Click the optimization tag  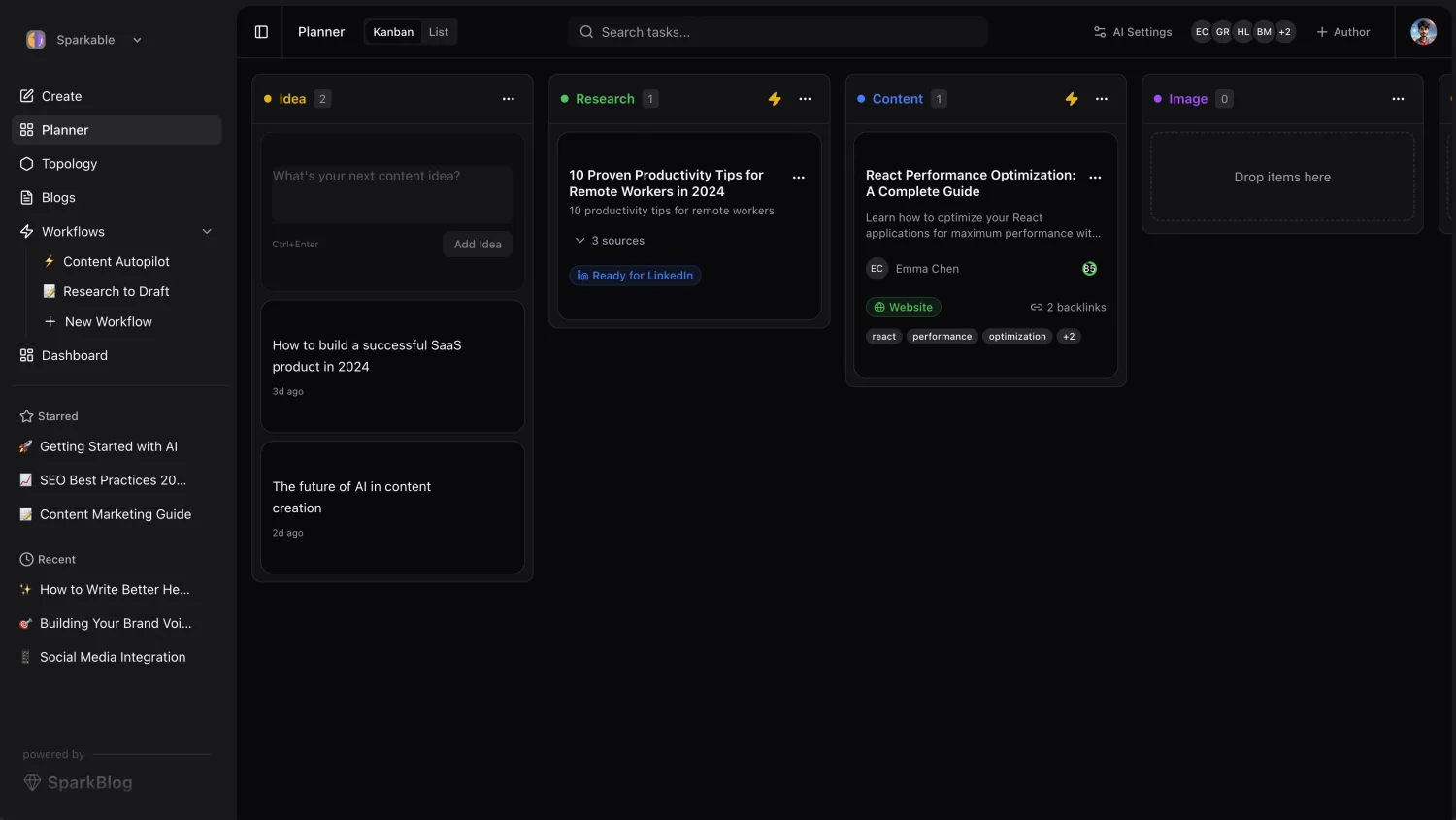click(1017, 337)
